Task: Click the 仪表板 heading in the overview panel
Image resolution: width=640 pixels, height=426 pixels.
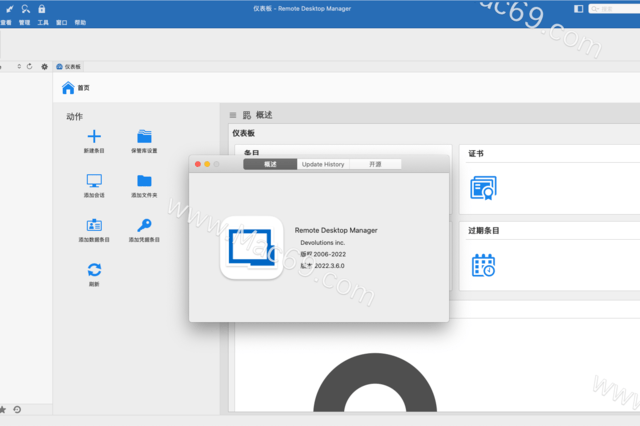Action: point(244,133)
